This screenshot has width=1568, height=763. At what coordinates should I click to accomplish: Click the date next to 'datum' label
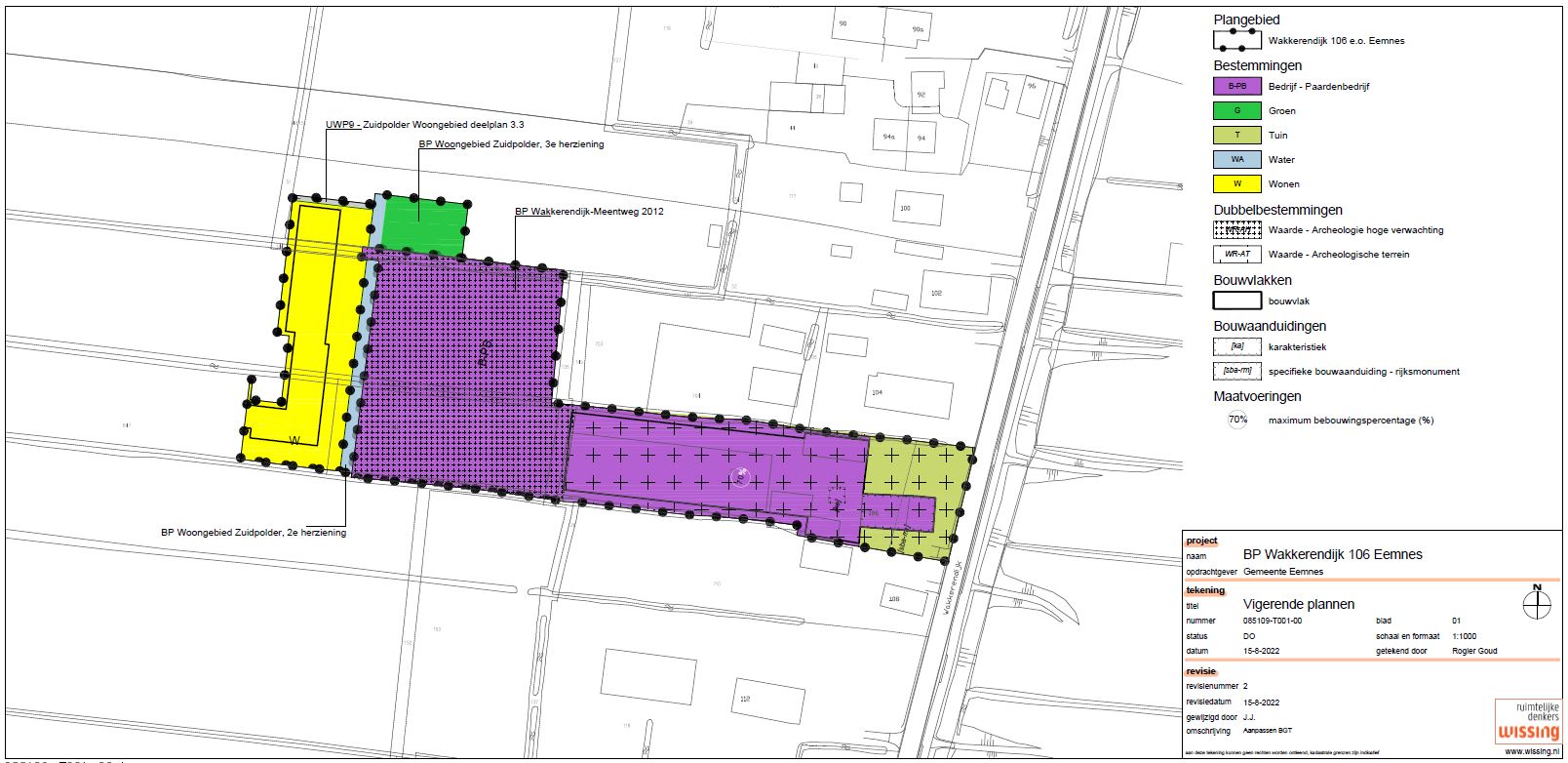click(x=1261, y=651)
